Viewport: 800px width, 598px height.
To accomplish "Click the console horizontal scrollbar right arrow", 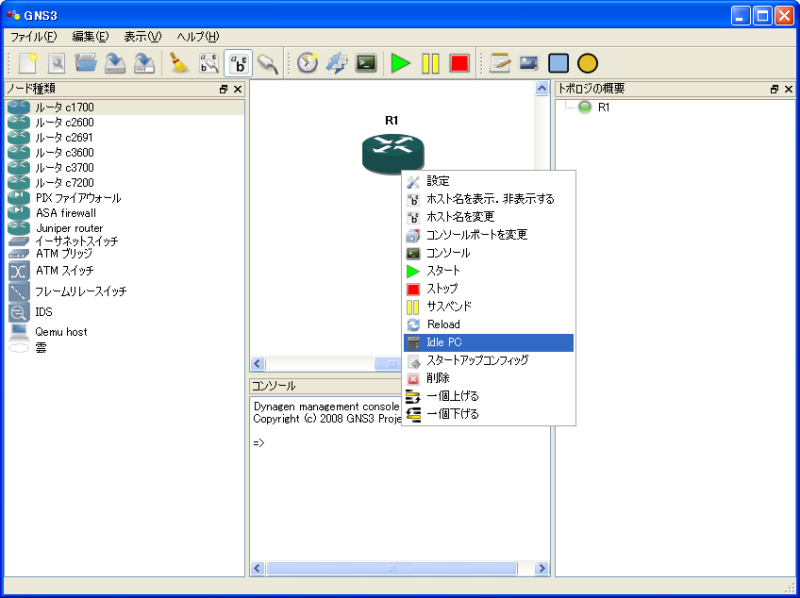I will click(542, 568).
